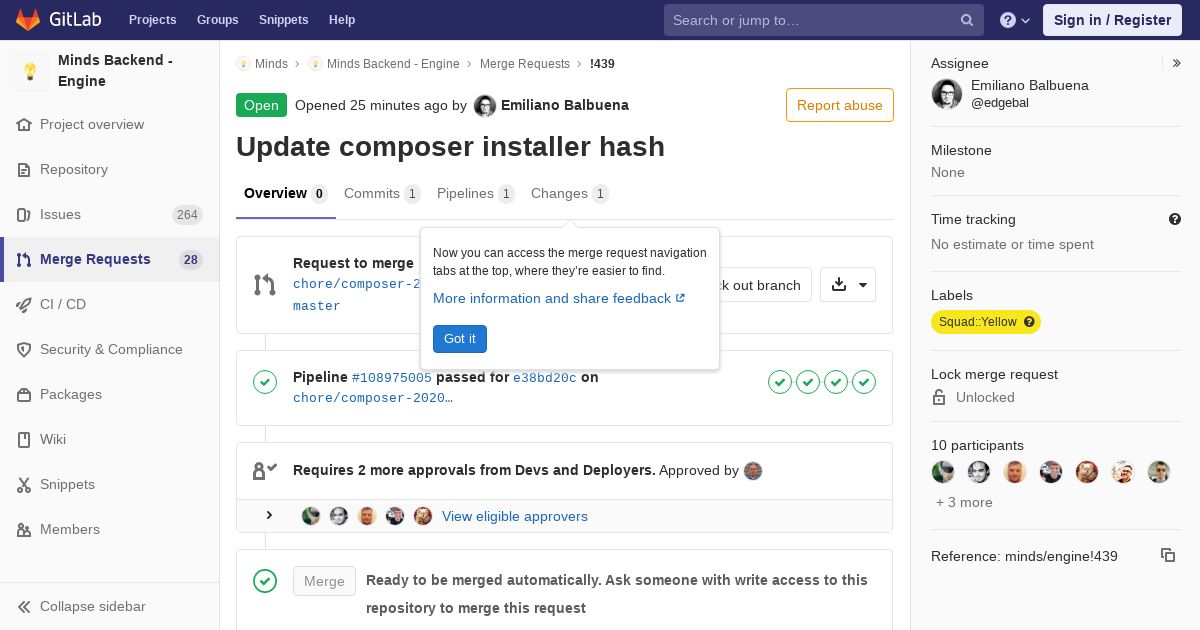Viewport: 1200px width, 630px height.
Task: Click the Squad::Yellow label help icon
Action: [1029, 322]
